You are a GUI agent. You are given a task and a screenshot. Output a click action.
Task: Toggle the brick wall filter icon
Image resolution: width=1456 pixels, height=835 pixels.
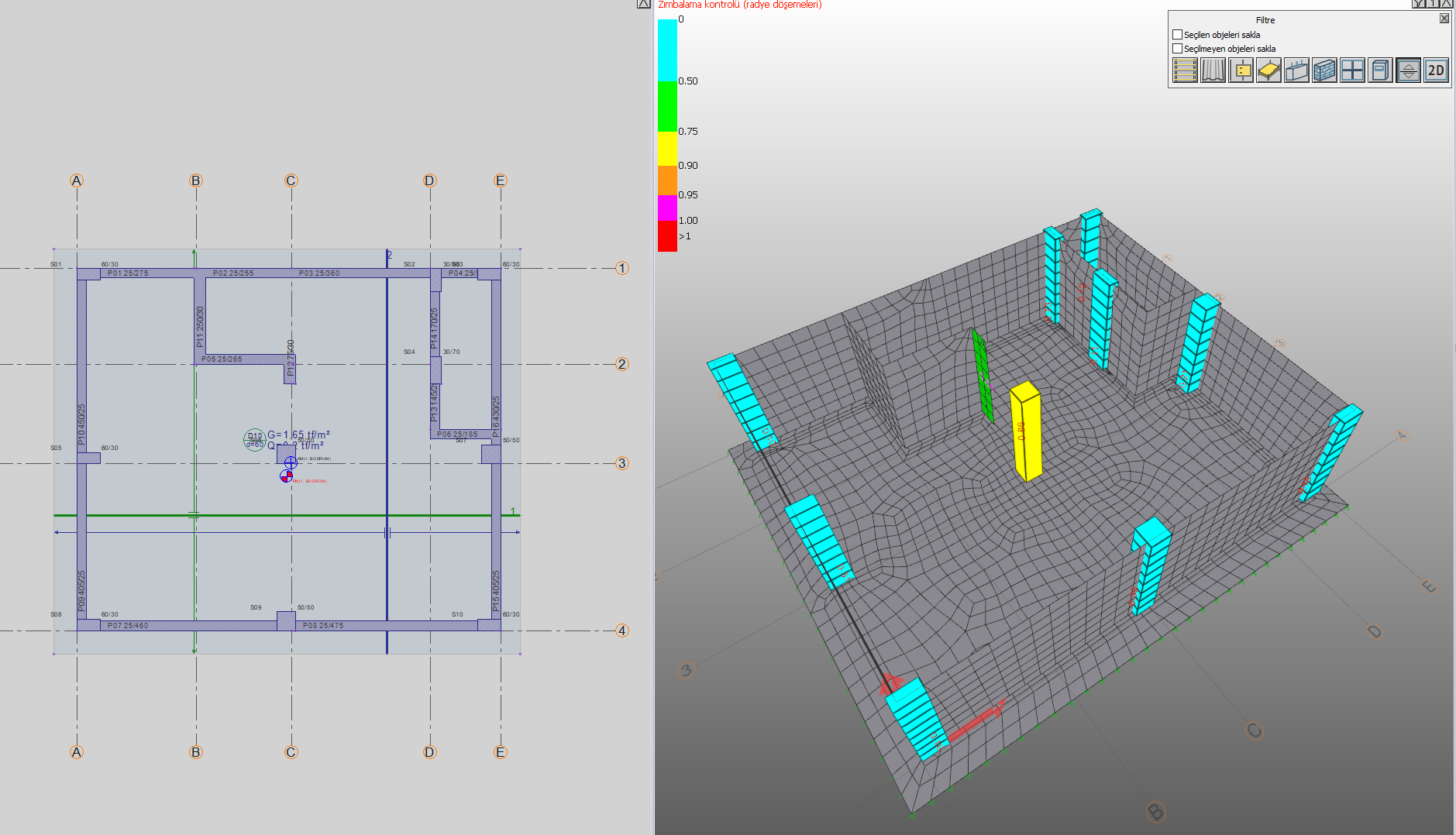[x=1324, y=70]
